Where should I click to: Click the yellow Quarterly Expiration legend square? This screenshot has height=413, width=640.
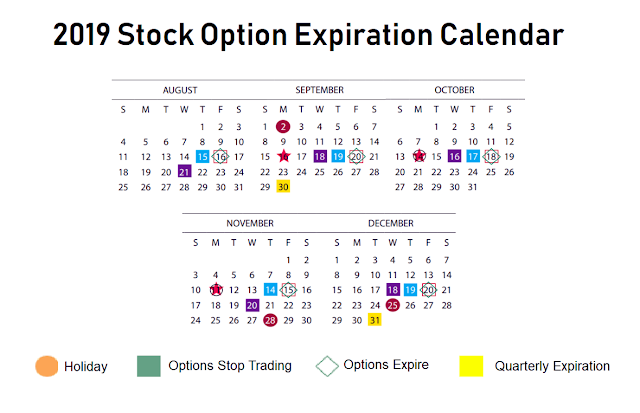(471, 366)
